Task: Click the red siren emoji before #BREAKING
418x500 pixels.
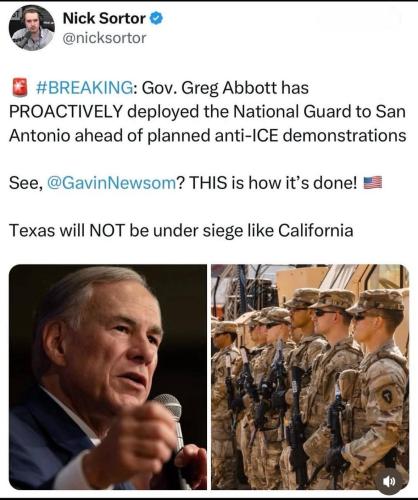Action: click(20, 88)
